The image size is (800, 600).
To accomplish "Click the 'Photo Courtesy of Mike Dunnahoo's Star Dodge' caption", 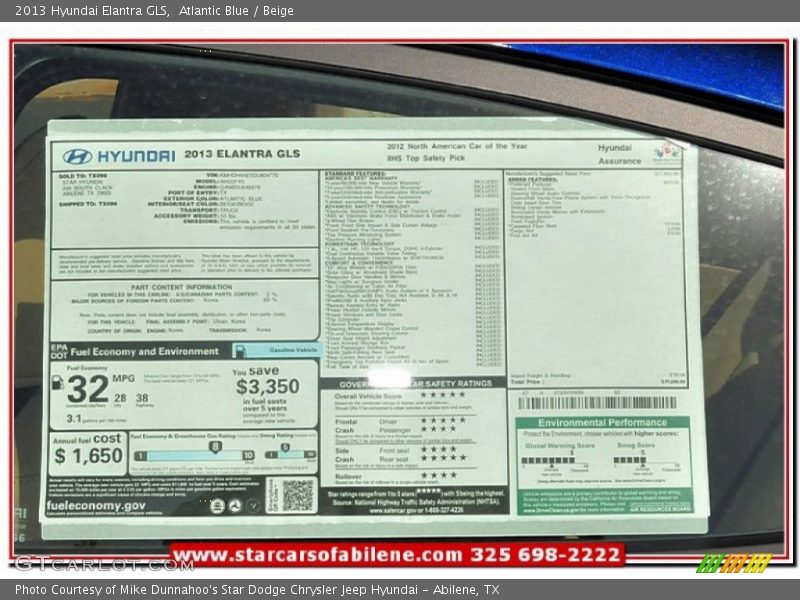I will (257, 590).
